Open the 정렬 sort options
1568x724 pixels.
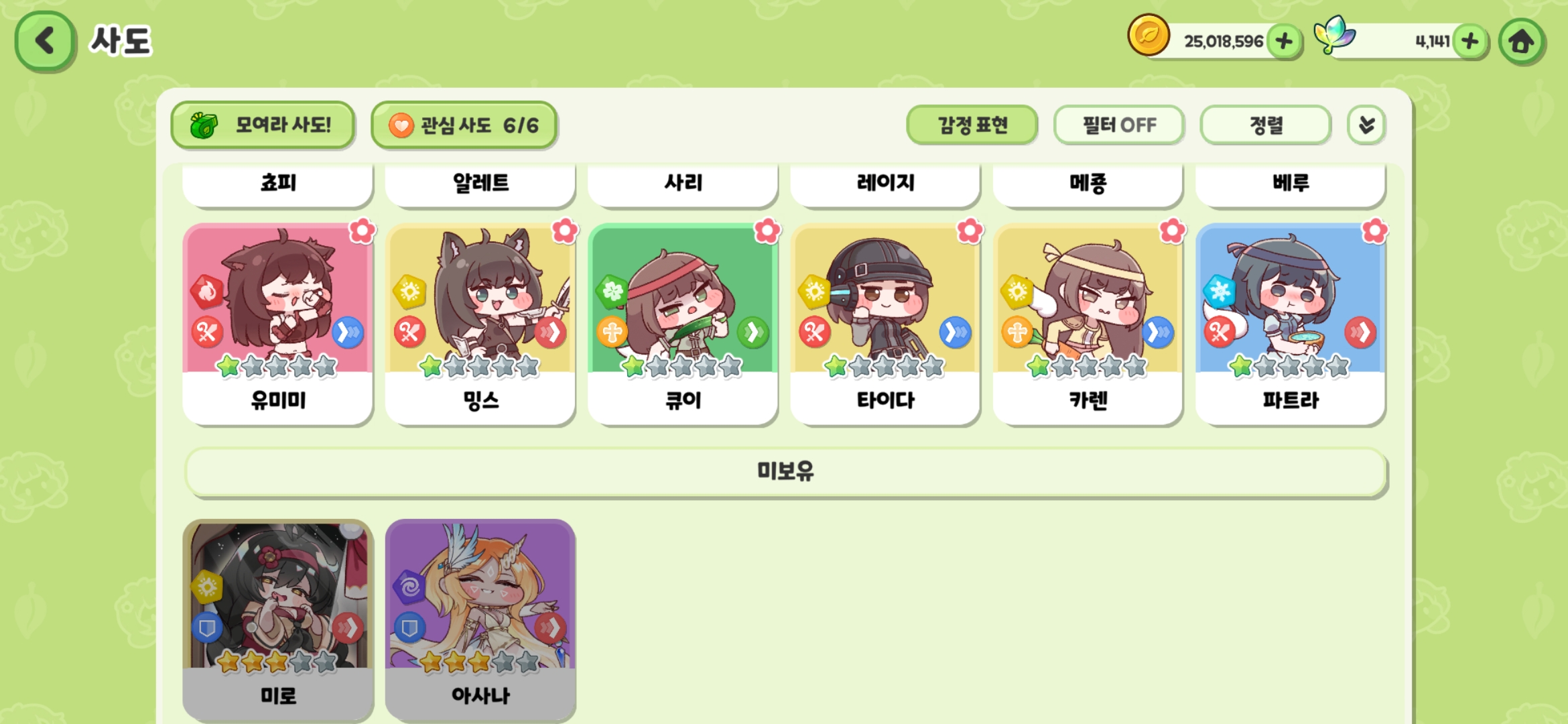point(1265,125)
